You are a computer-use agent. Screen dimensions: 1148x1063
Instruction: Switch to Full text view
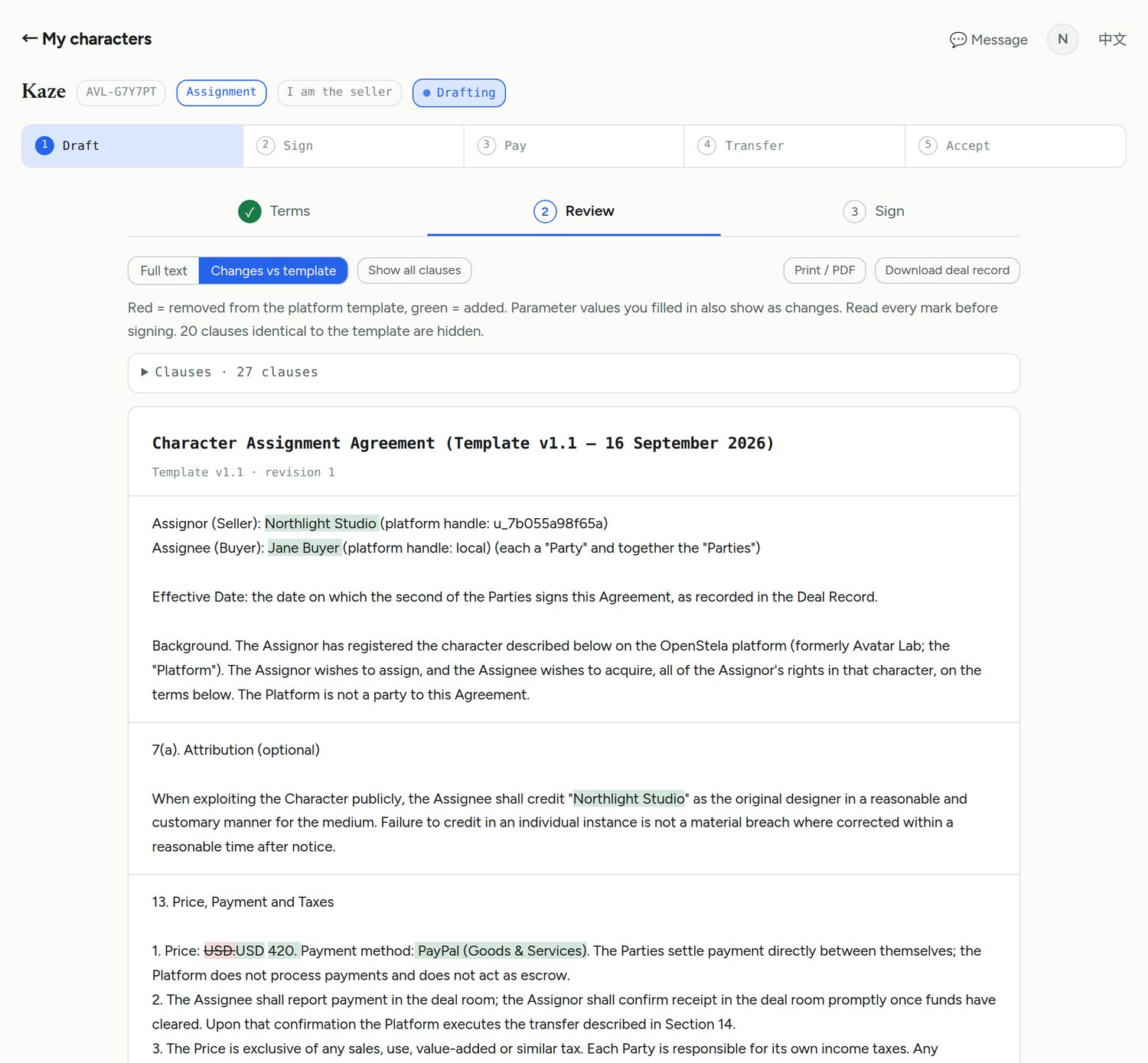tap(164, 271)
